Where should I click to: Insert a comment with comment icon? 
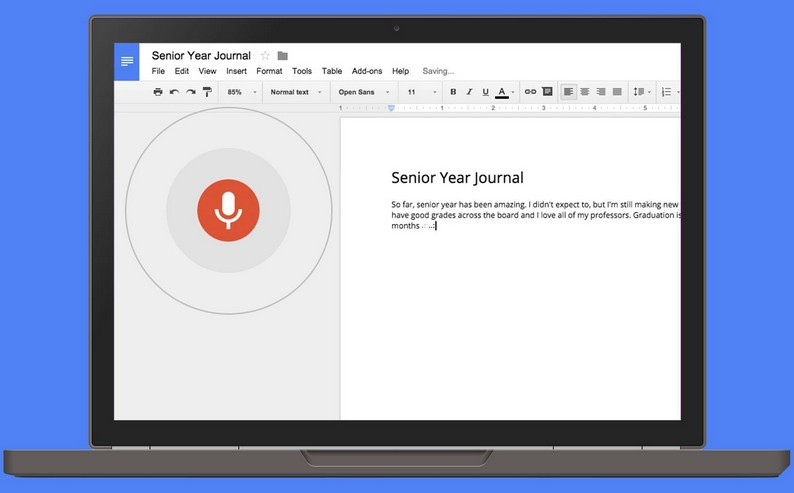547,92
